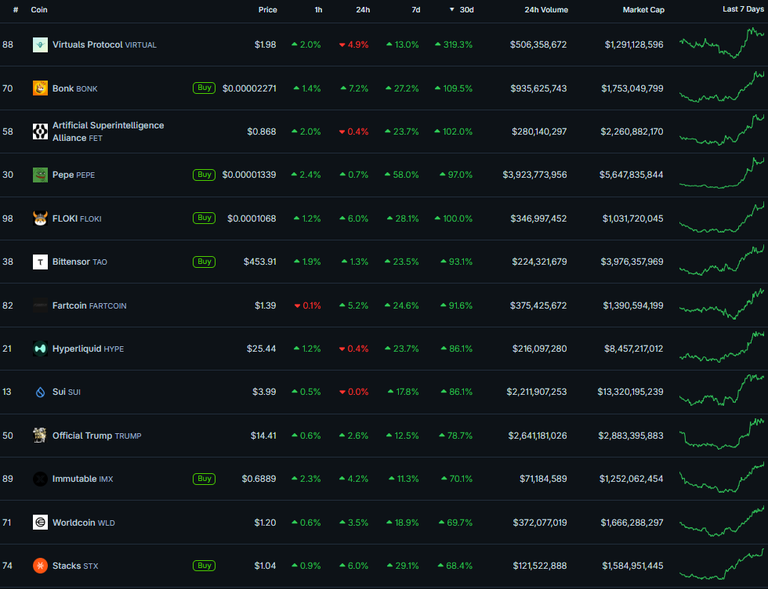This screenshot has width=768, height=589.
Task: Click Worldcoin price $1.20
Action: (265, 522)
